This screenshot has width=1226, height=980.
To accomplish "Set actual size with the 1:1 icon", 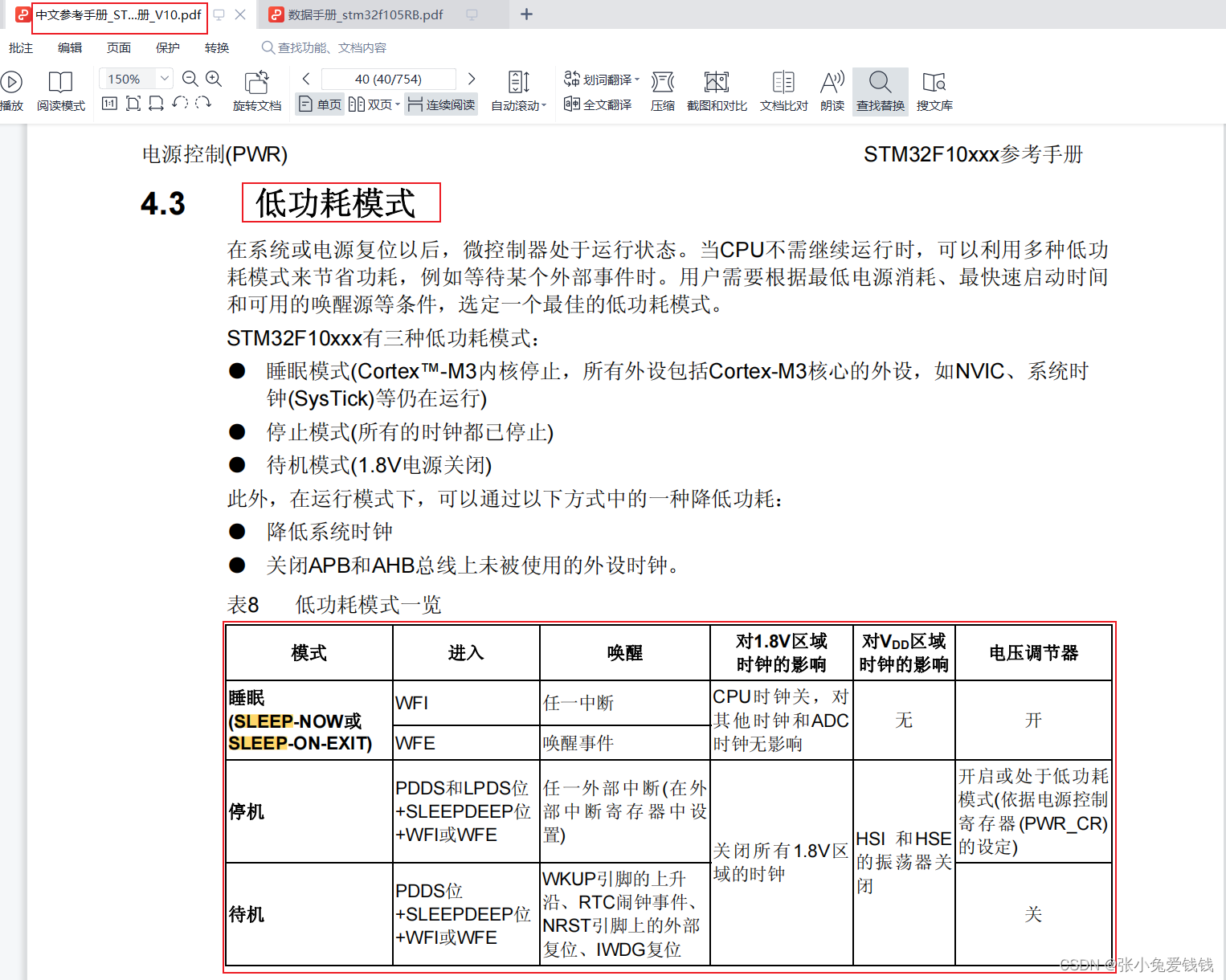I will click(x=110, y=103).
